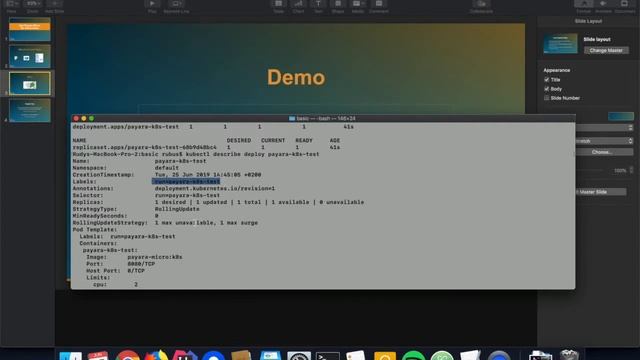Insert a Table from the toolbar
Viewport: 640px width, 360px height.
[279, 5]
